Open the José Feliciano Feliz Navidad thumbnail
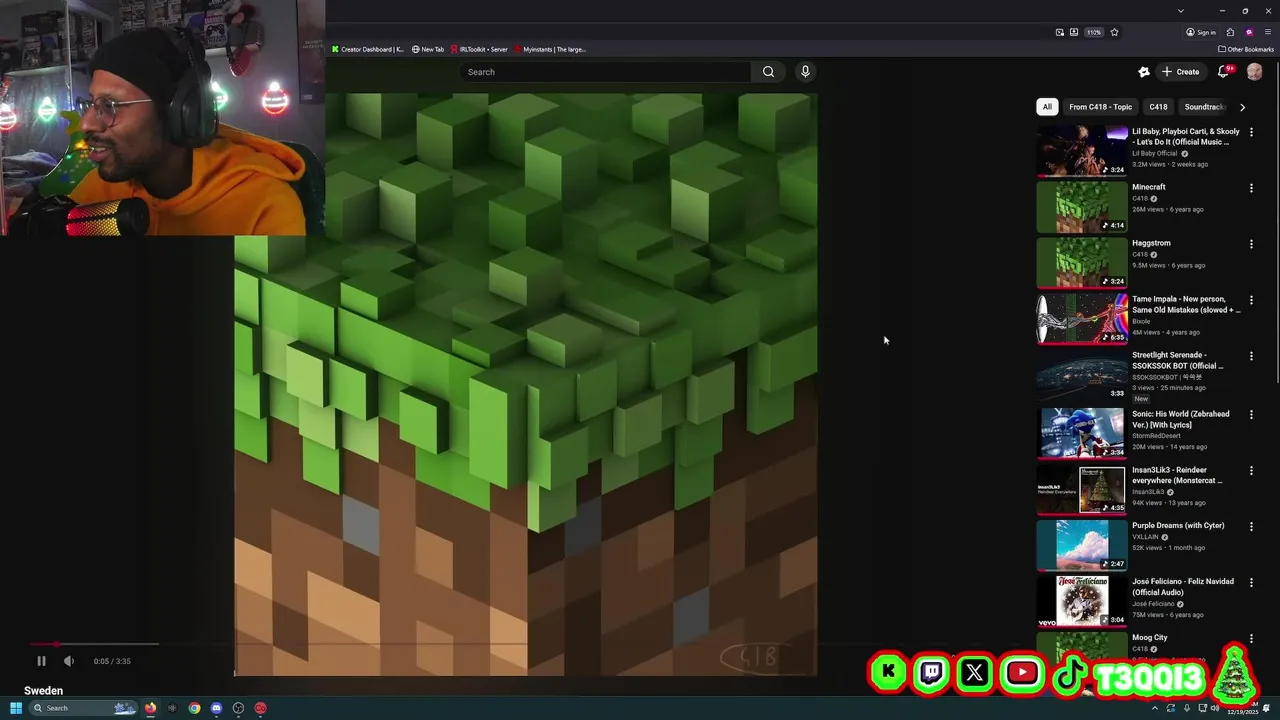The height and width of the screenshot is (720, 1280). tap(1082, 601)
